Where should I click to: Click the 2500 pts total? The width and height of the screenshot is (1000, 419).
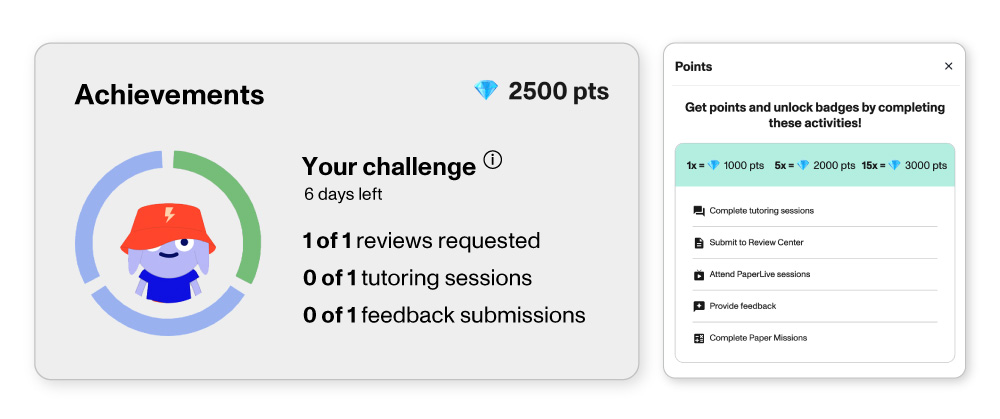[558, 91]
